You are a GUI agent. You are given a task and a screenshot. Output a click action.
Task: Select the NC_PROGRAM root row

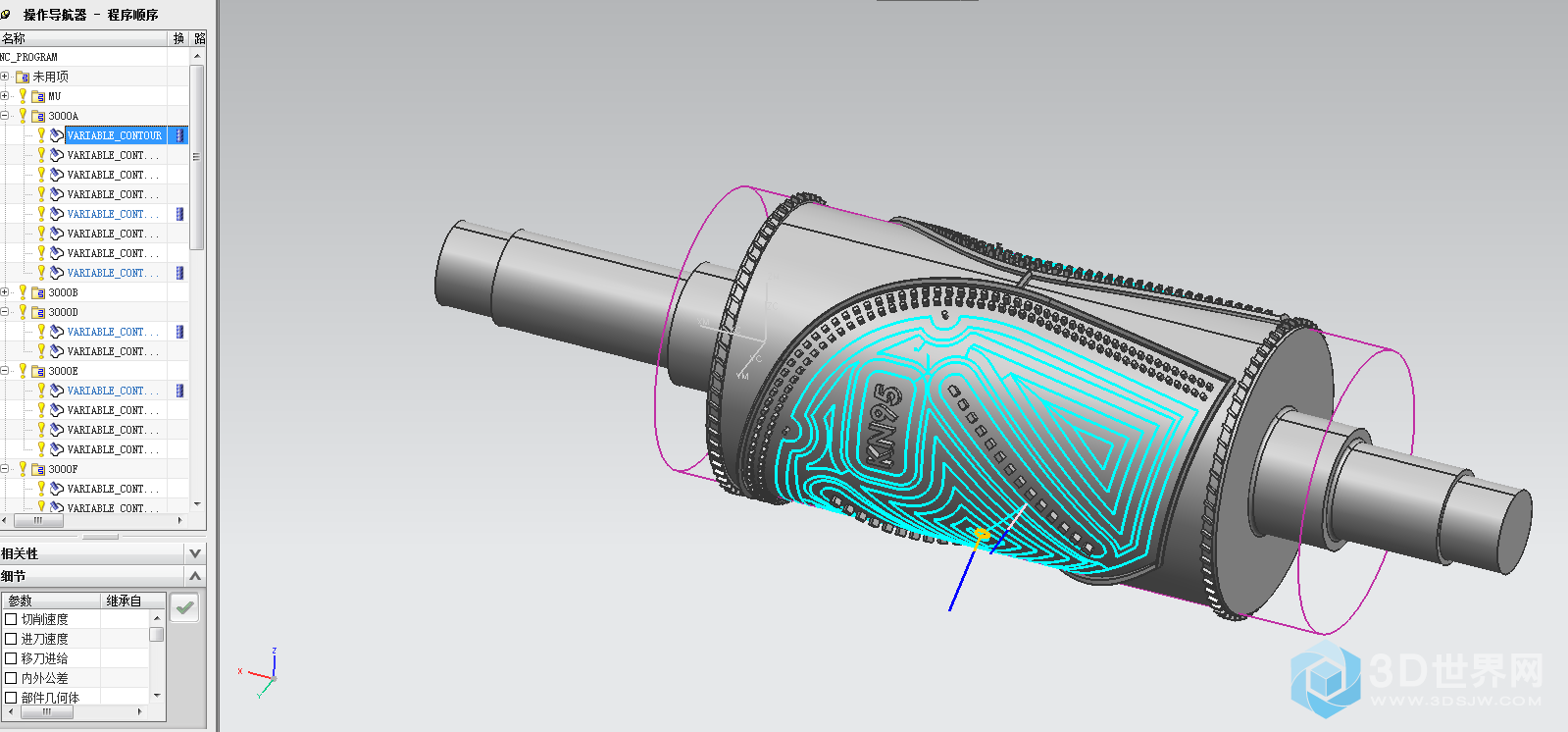(x=29, y=57)
